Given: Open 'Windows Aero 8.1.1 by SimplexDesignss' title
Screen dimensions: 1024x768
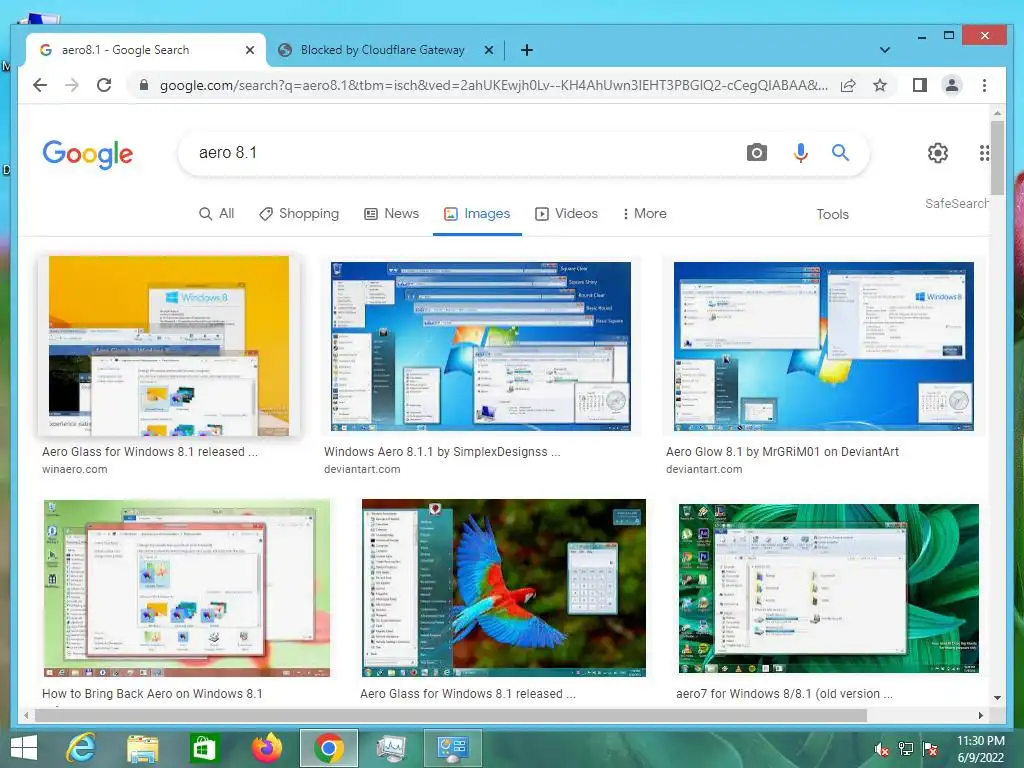Looking at the screenshot, I should [442, 452].
